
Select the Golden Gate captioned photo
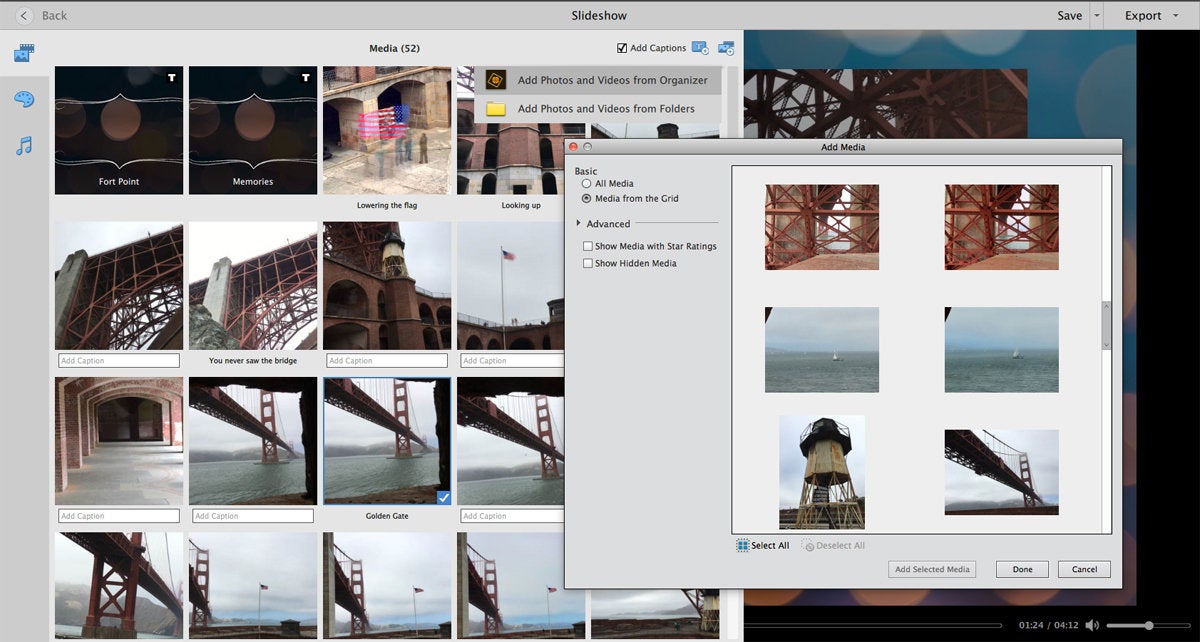(x=387, y=442)
